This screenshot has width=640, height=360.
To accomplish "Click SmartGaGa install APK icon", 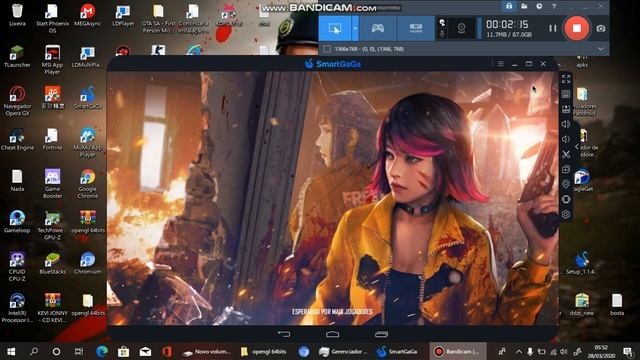I will [x=566, y=169].
